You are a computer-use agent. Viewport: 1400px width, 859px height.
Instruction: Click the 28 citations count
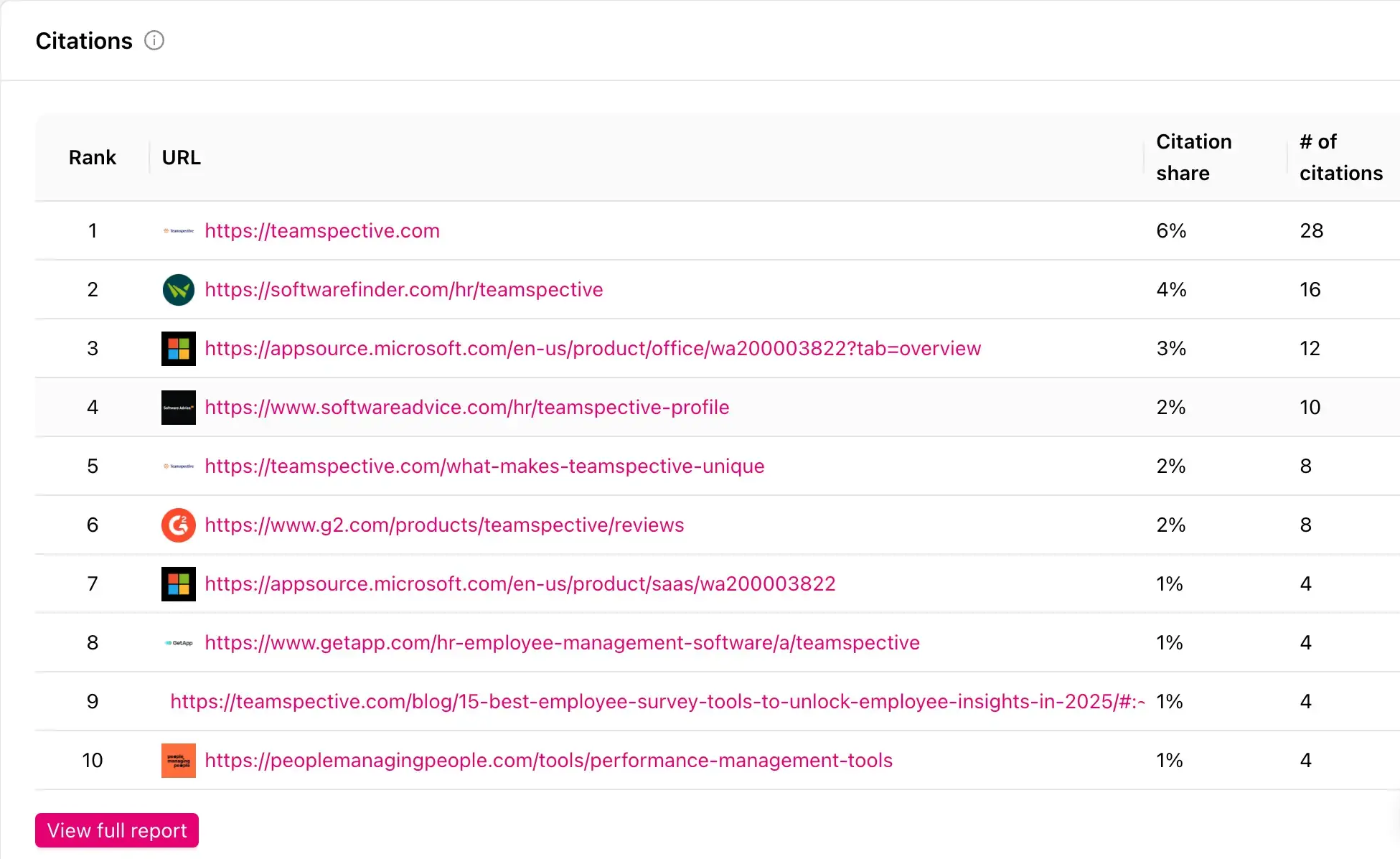[1312, 231]
